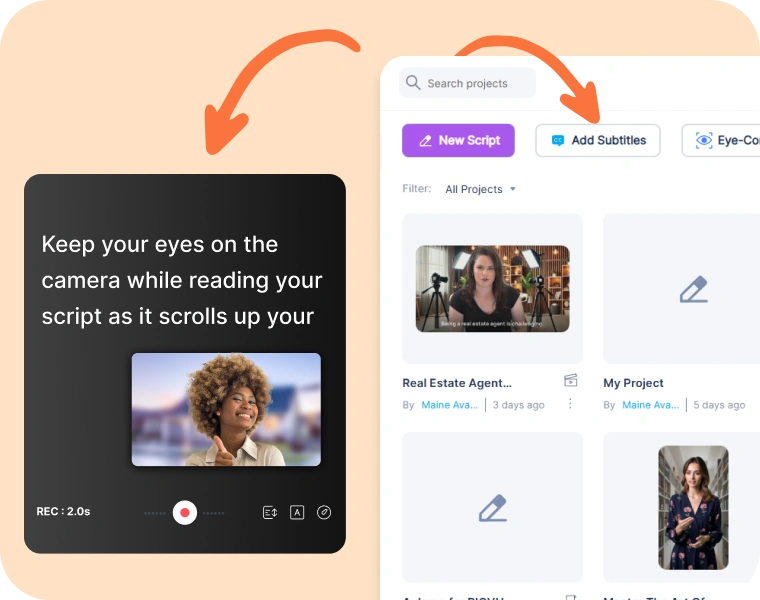Image resolution: width=760 pixels, height=600 pixels.
Task: Open Maine Ava link under Real Estate Agent
Action: [x=449, y=405]
